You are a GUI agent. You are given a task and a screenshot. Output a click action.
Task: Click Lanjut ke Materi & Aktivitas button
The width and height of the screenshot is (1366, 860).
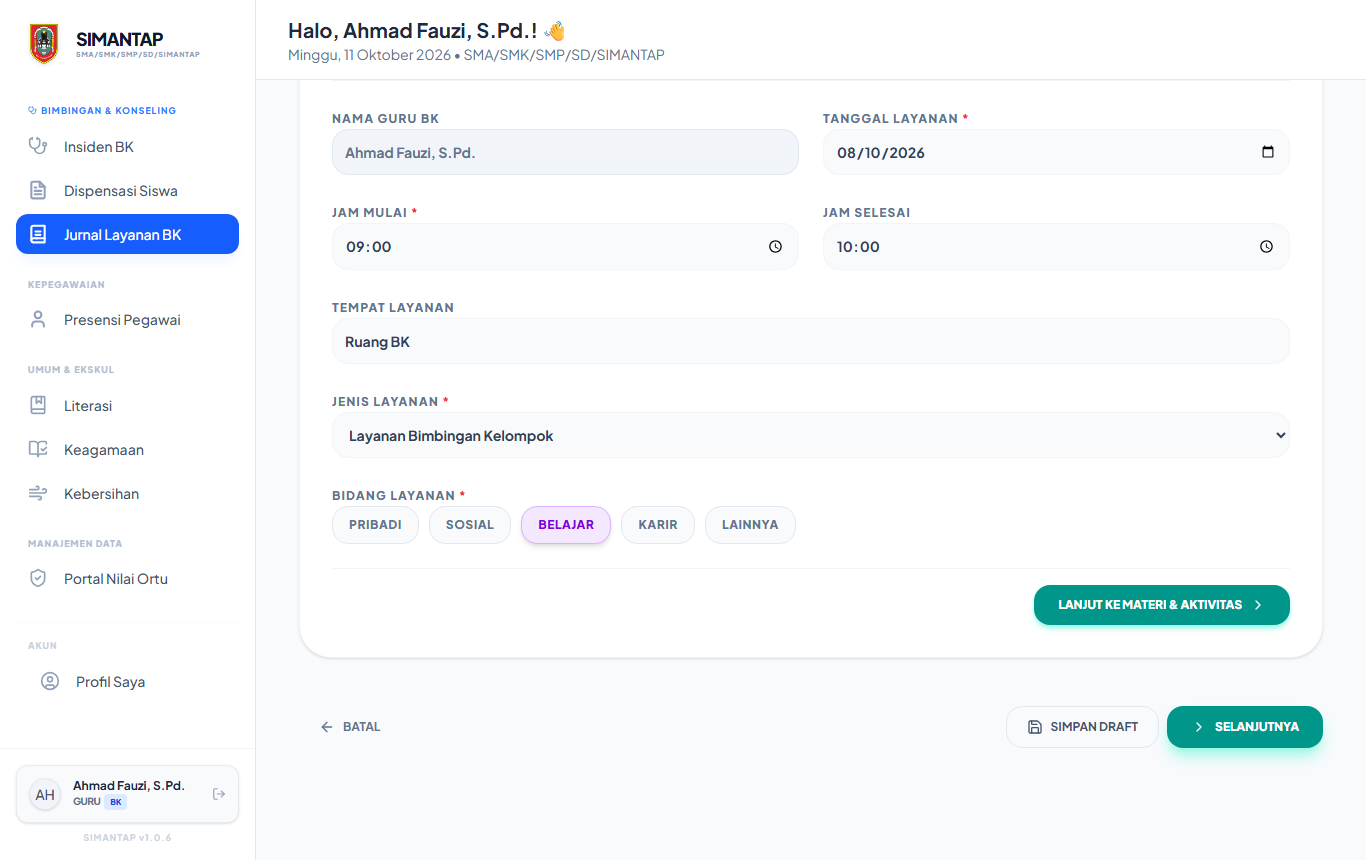(x=1162, y=605)
